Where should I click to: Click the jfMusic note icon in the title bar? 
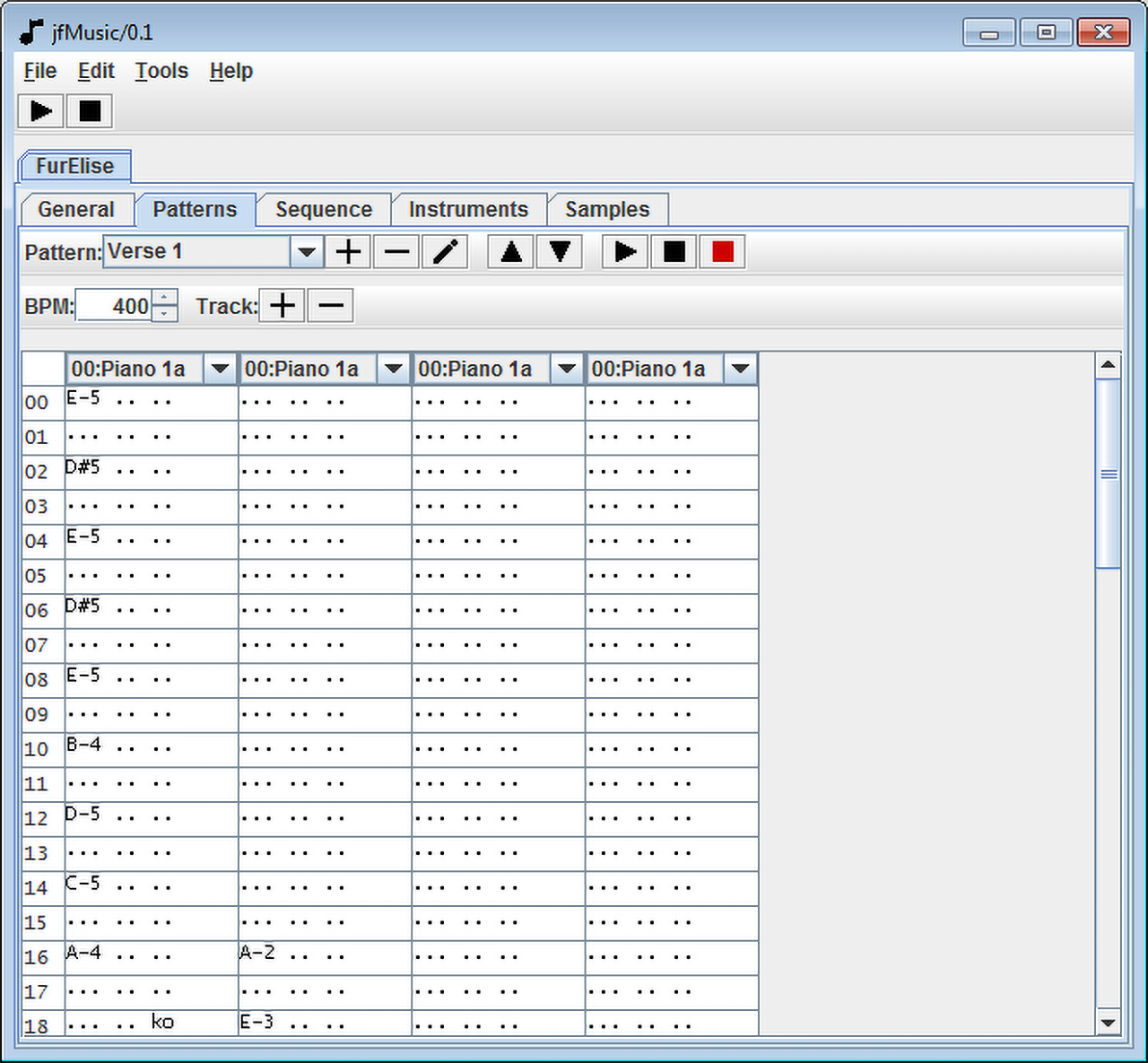31,32
